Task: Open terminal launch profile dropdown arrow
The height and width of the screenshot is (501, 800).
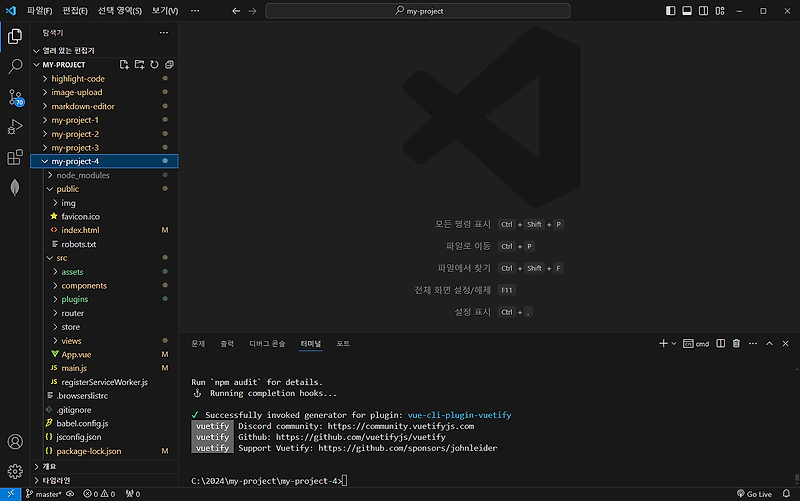Action: click(x=674, y=344)
